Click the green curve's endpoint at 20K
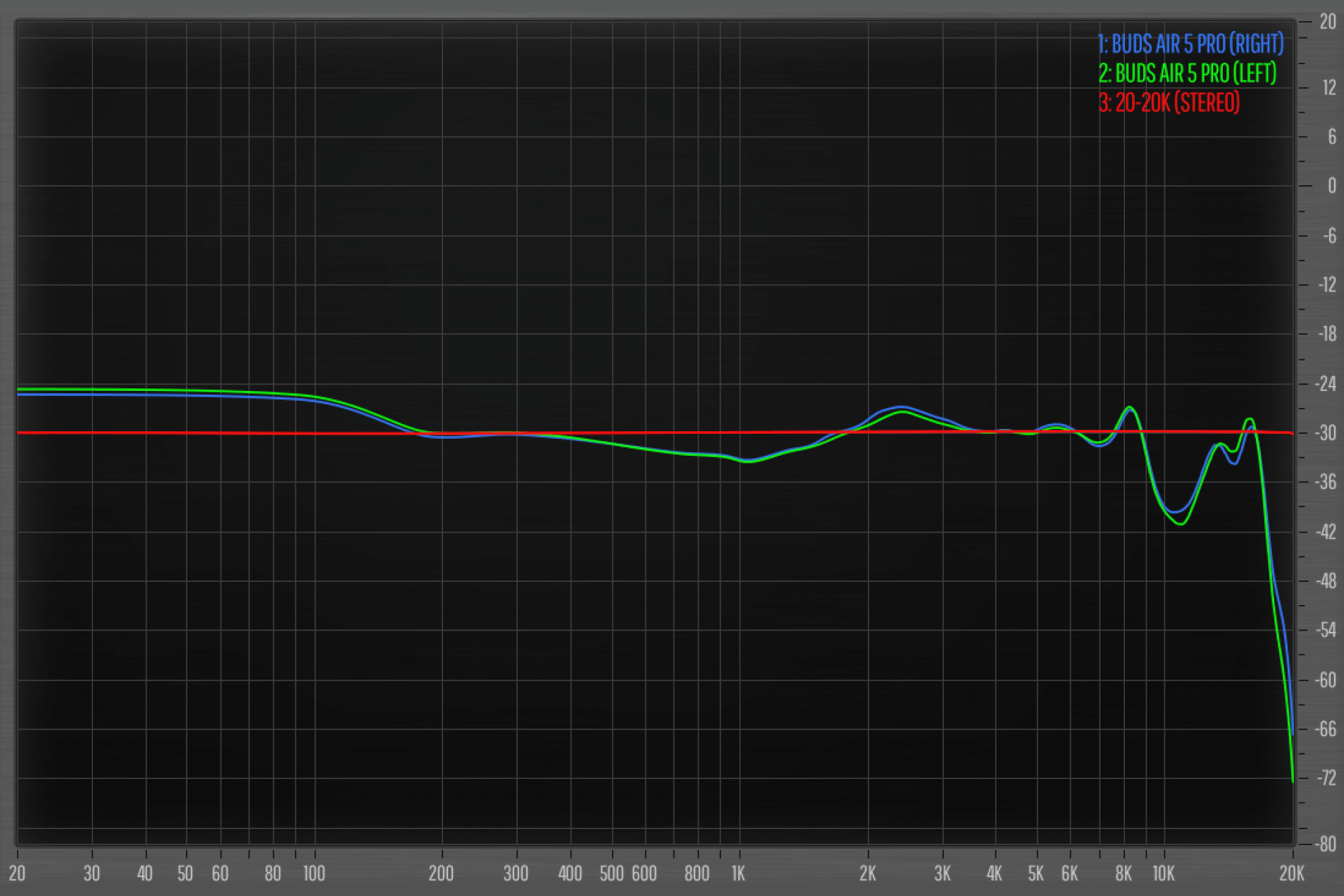Viewport: 1344px width, 896px height. coord(1293,780)
